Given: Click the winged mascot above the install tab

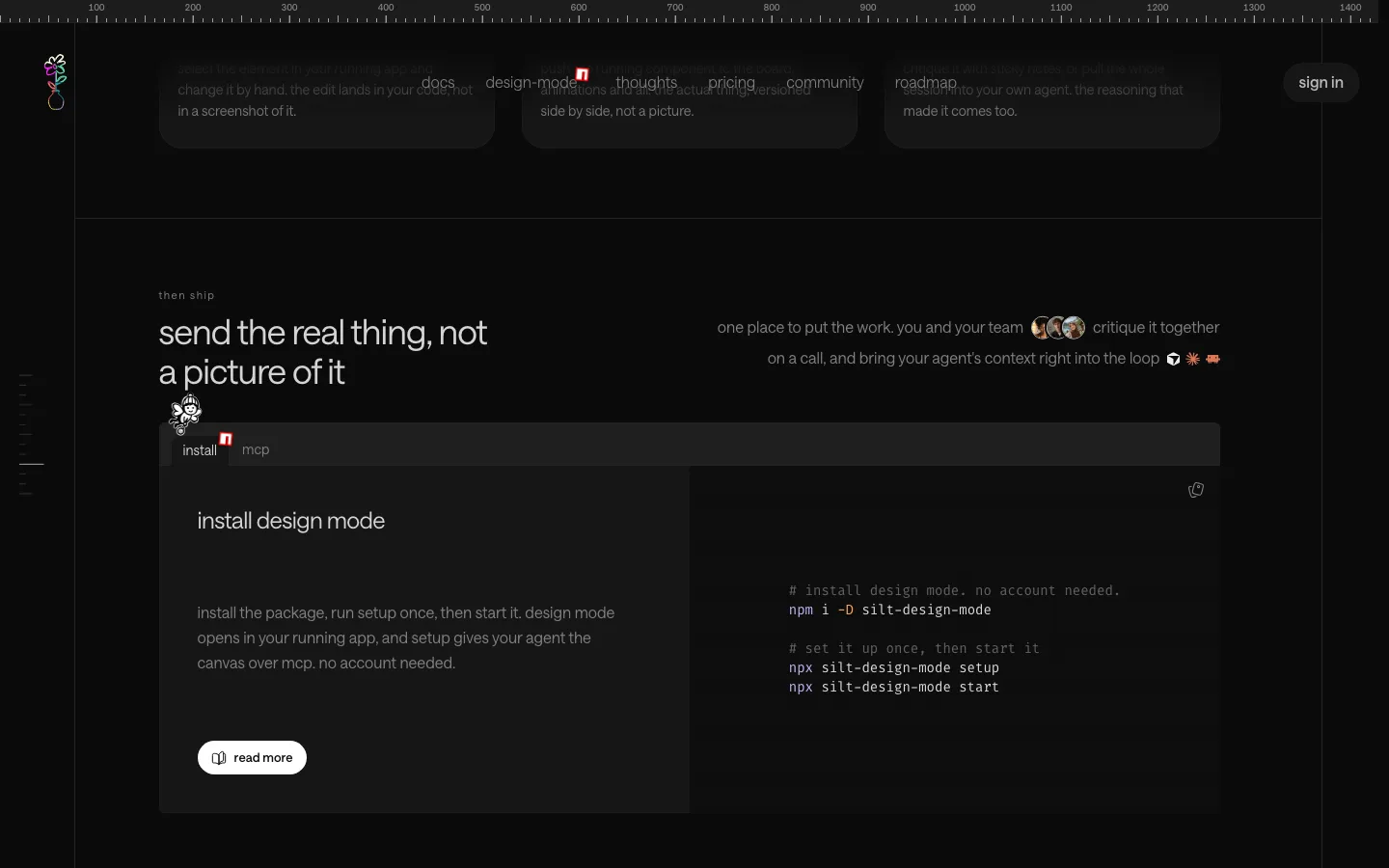Looking at the screenshot, I should (x=185, y=414).
